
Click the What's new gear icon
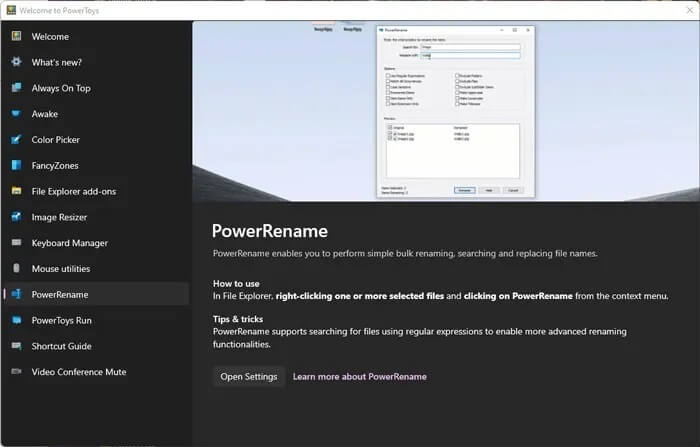pos(17,62)
